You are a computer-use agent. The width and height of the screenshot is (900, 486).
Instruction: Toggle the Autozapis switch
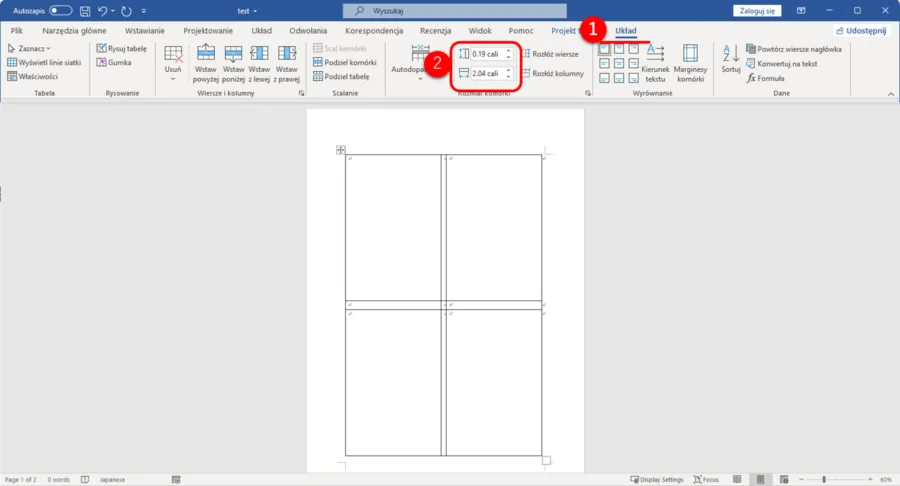(x=60, y=10)
